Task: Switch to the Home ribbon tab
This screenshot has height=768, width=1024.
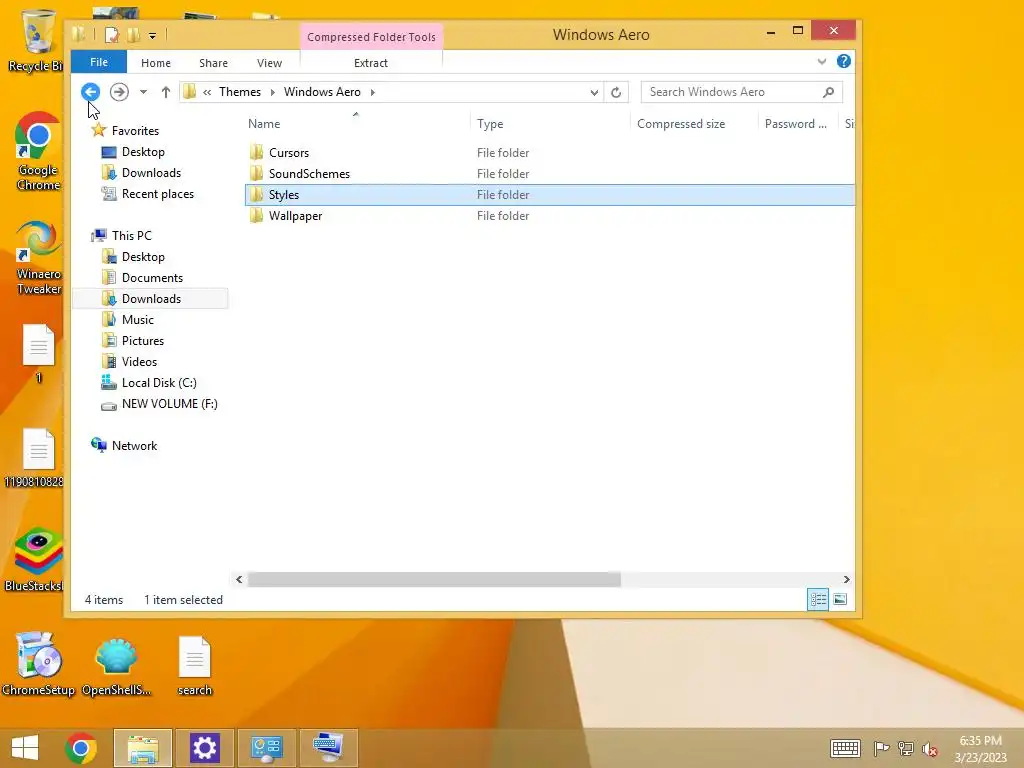Action: click(x=155, y=63)
